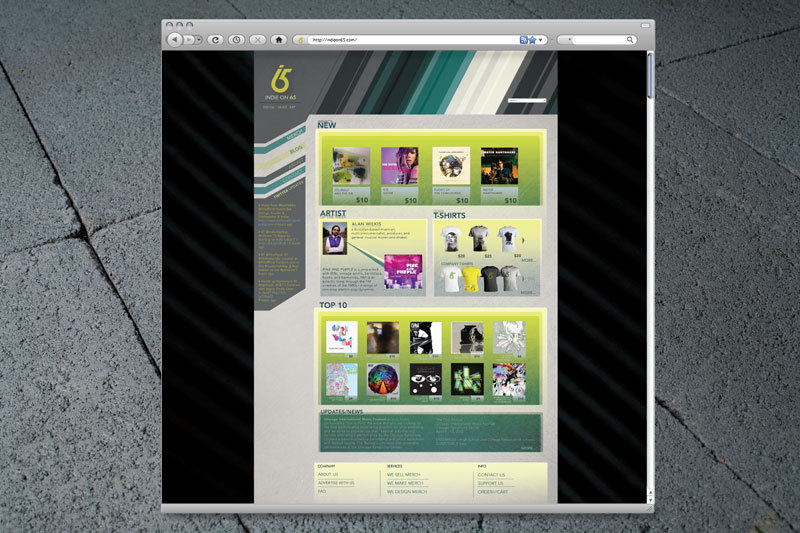Show next t-shirts with the arrow chevron
800x533 pixels.
click(x=523, y=240)
